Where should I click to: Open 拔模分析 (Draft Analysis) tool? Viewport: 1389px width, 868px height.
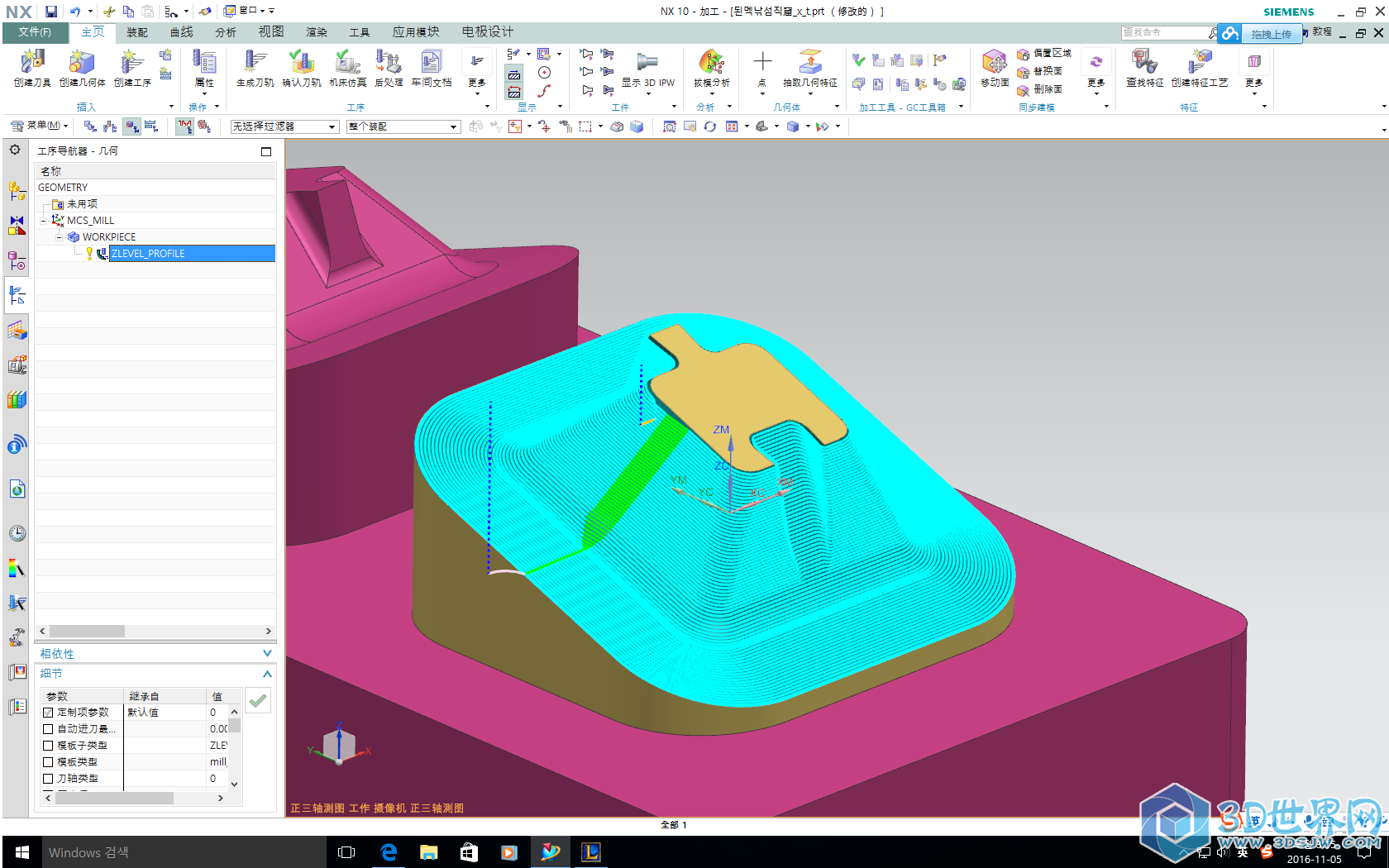711,68
